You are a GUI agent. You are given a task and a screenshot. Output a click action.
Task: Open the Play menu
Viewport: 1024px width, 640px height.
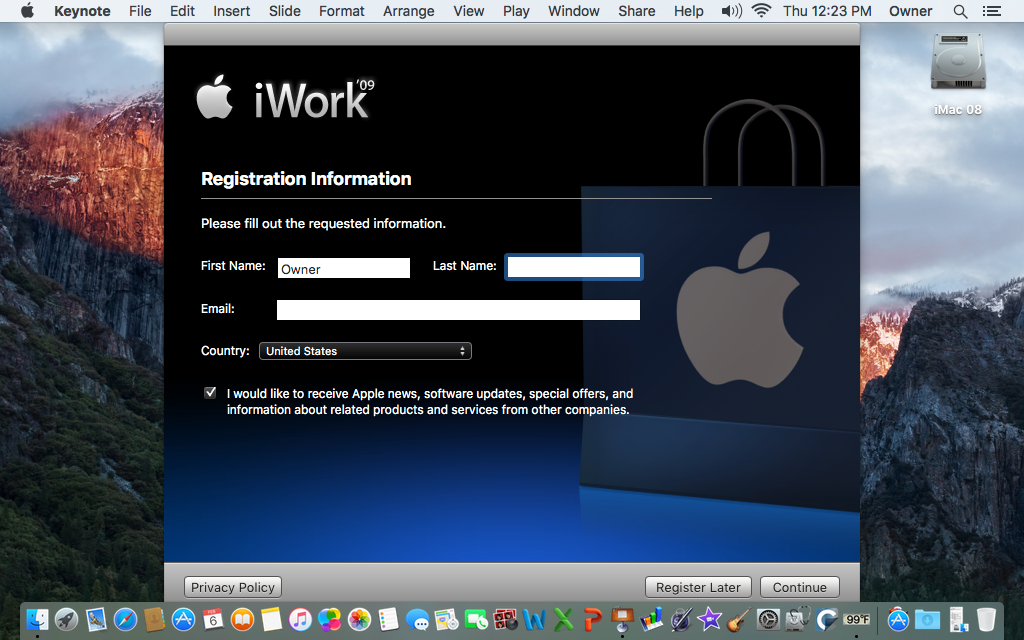pos(516,11)
